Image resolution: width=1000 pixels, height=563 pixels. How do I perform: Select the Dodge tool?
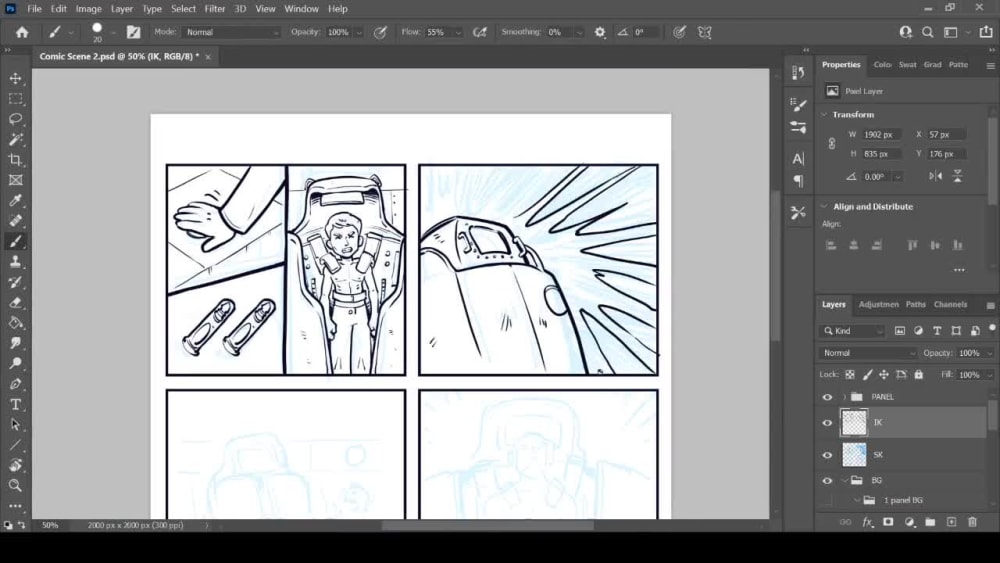click(x=15, y=363)
